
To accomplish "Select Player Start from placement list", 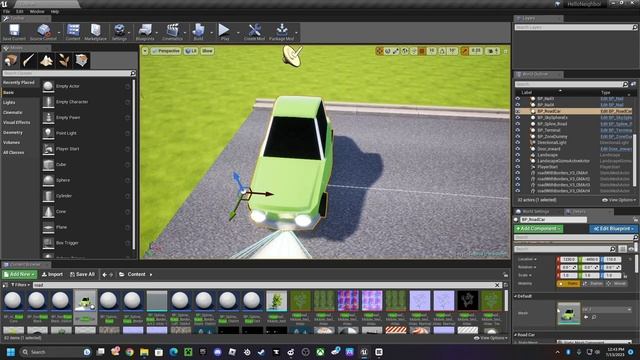I will tap(86, 149).
